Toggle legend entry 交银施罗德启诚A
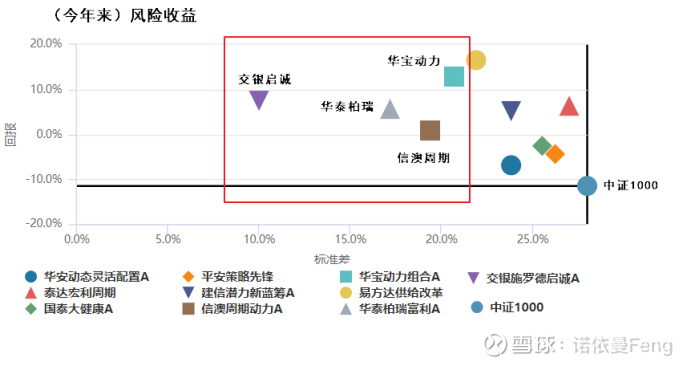Viewport: 692px width, 366px height. click(x=523, y=278)
